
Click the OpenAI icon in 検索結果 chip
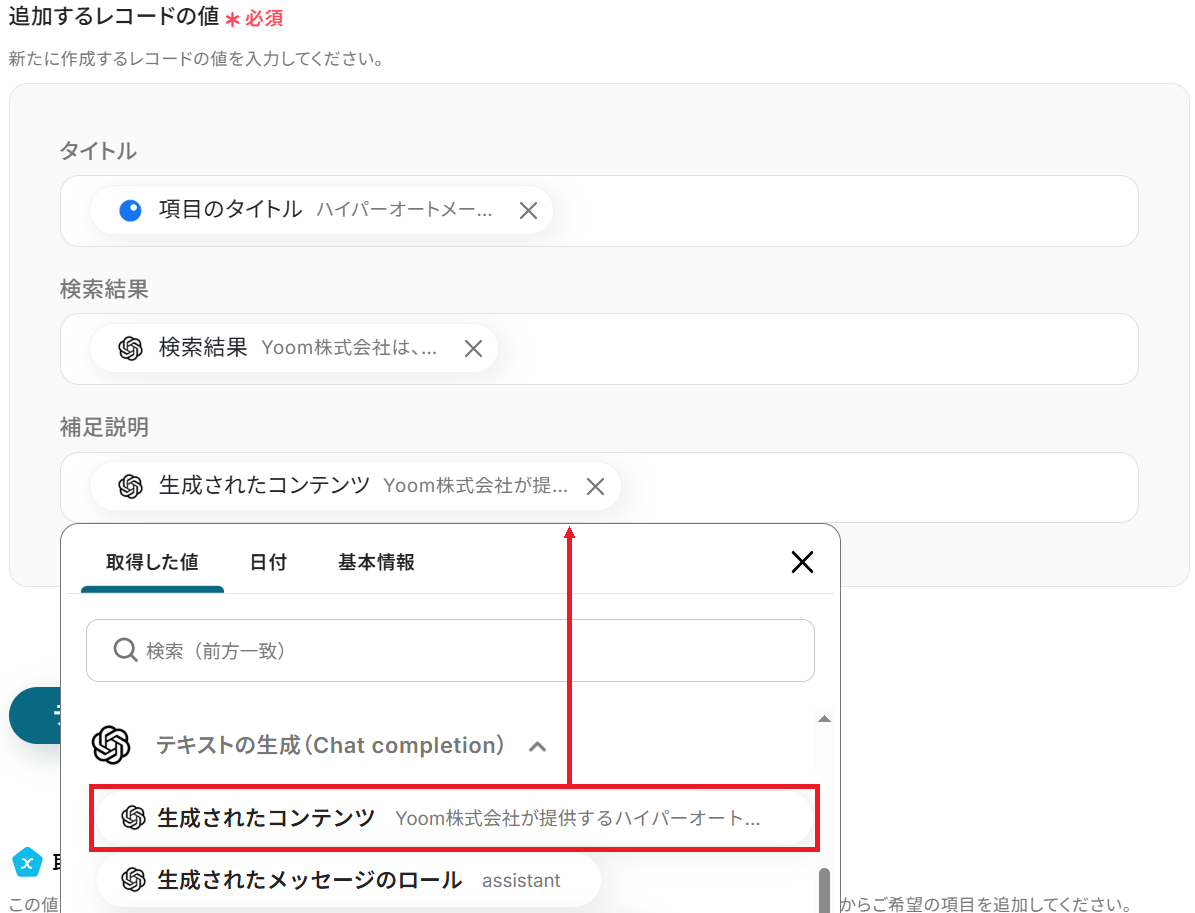click(130, 348)
